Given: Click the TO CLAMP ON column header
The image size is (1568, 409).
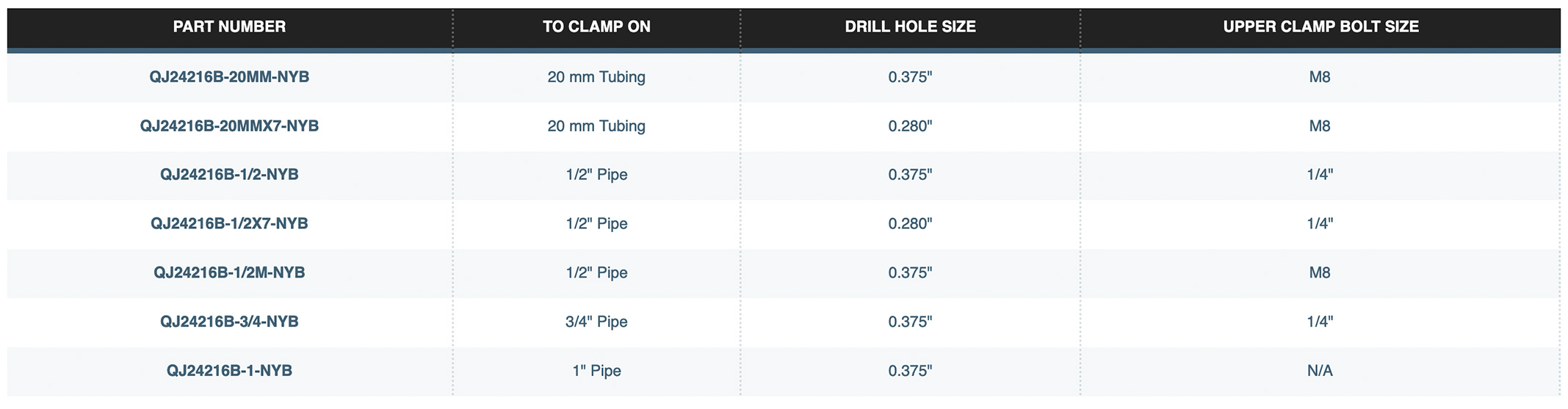Looking at the screenshot, I should tap(596, 27).
